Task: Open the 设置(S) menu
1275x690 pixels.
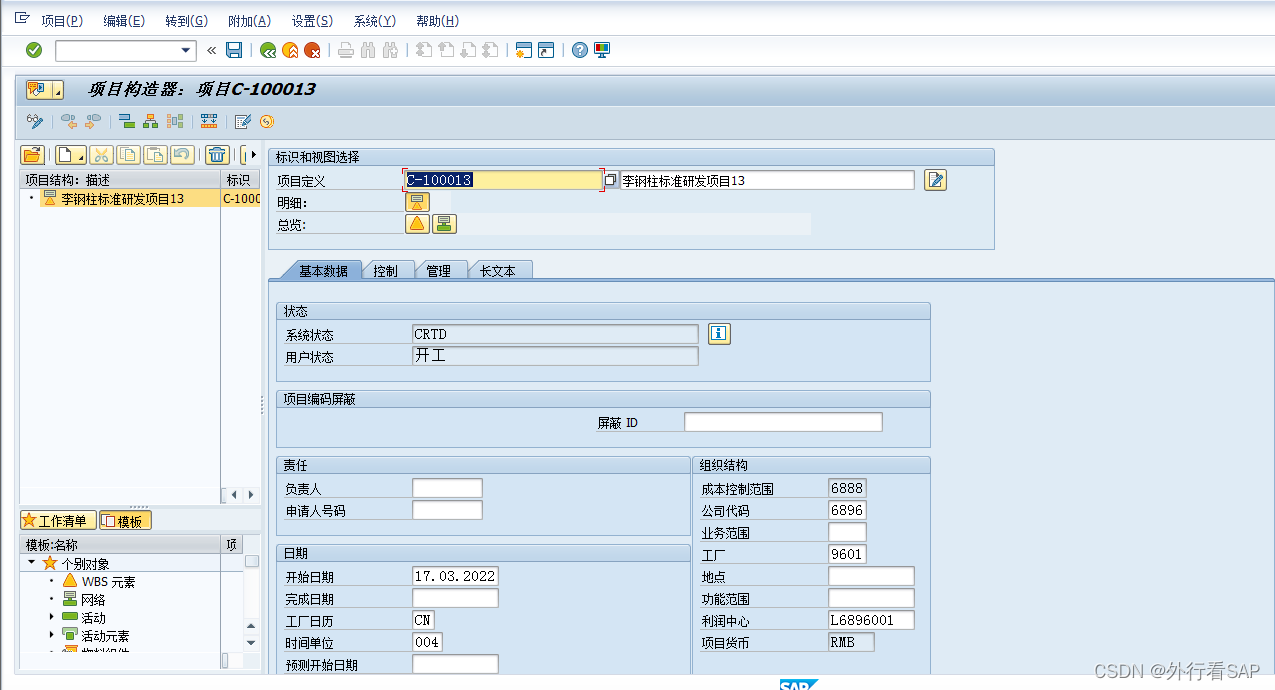Action: [312, 21]
